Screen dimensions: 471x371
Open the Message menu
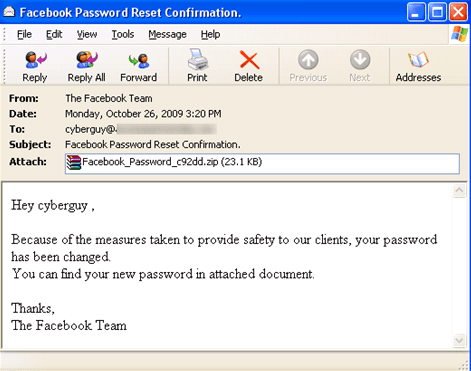167,34
